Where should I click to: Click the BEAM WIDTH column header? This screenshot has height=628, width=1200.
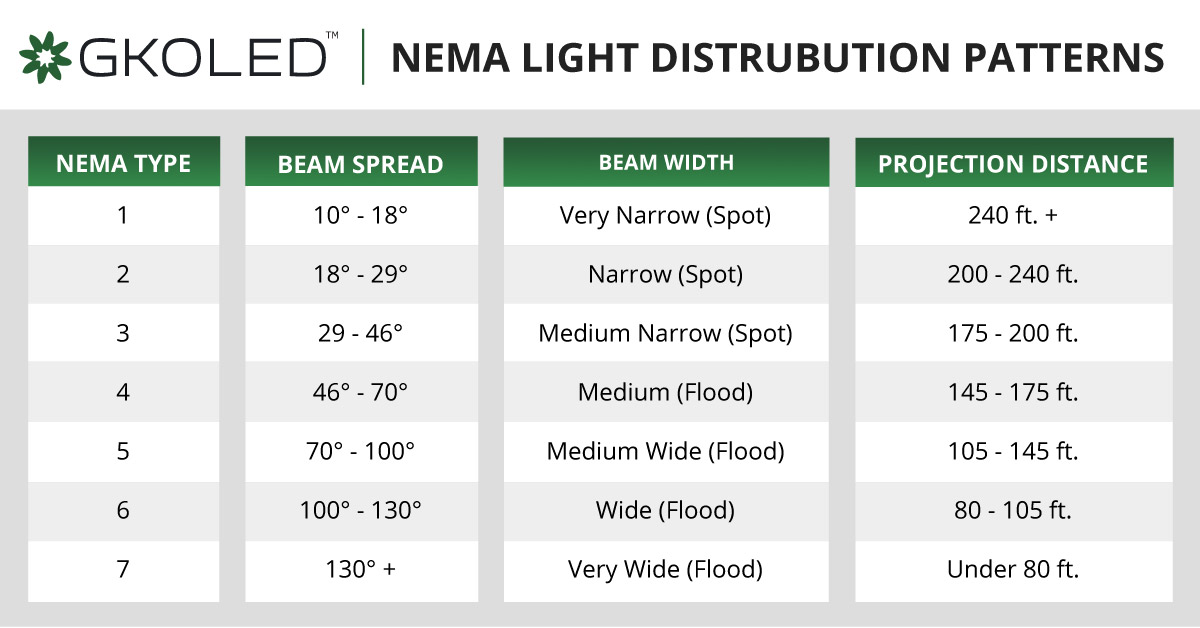tap(665, 162)
